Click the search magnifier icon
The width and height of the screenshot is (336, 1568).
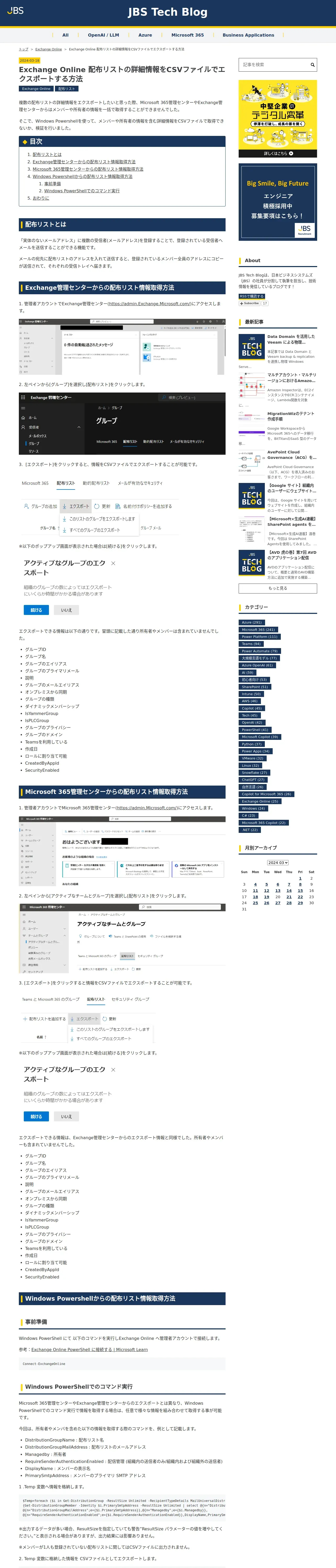point(312,65)
